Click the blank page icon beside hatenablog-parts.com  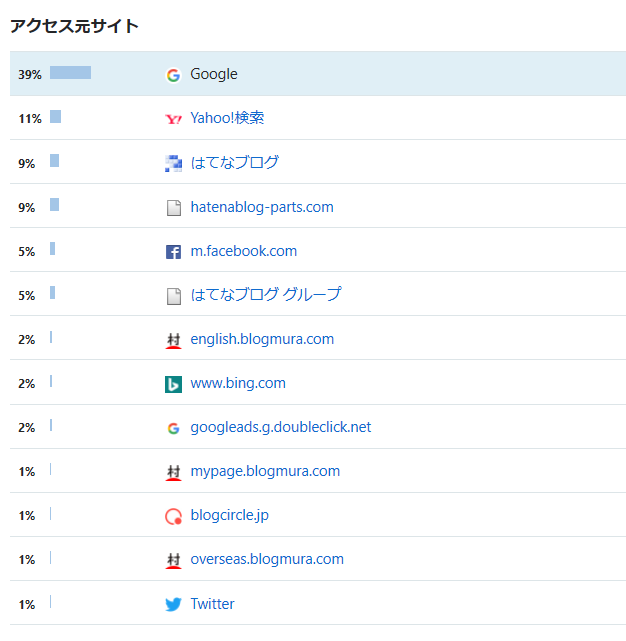(174, 208)
